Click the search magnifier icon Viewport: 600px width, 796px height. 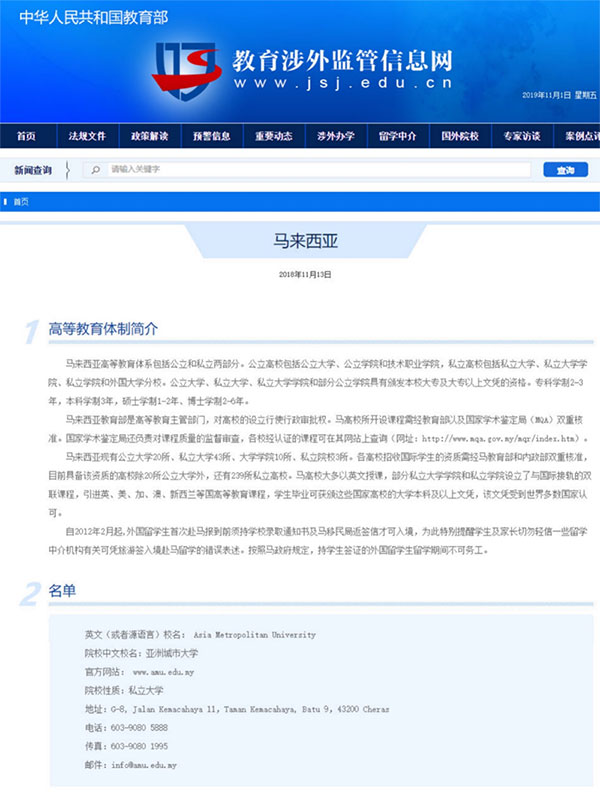95,170
